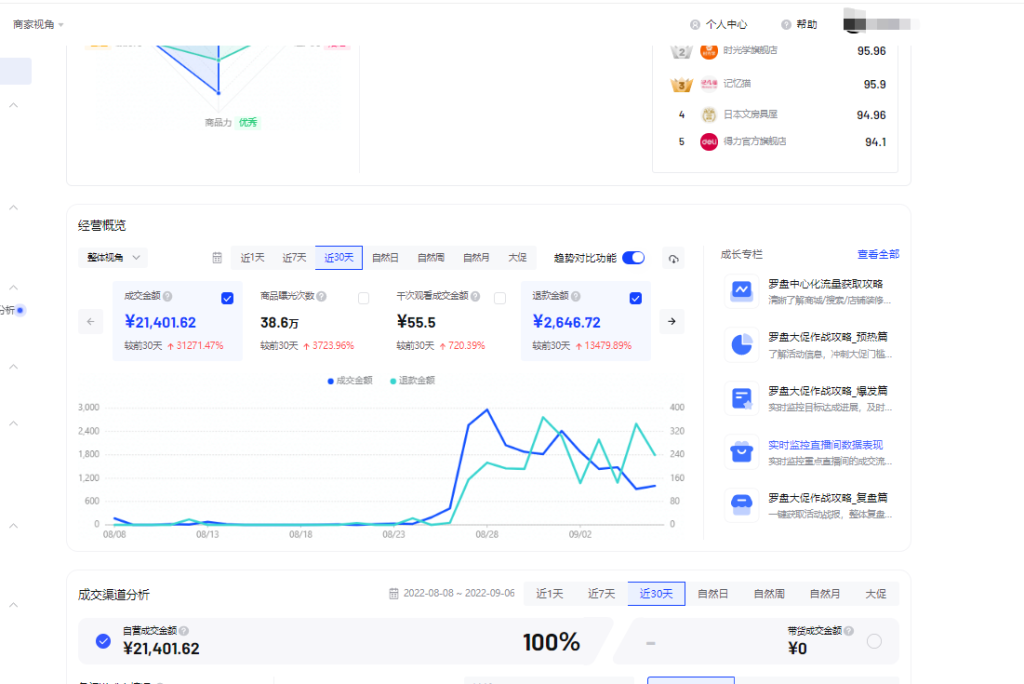Click the 记忆猫 shop logo
Viewport: 1024px width, 684px height.
point(709,84)
